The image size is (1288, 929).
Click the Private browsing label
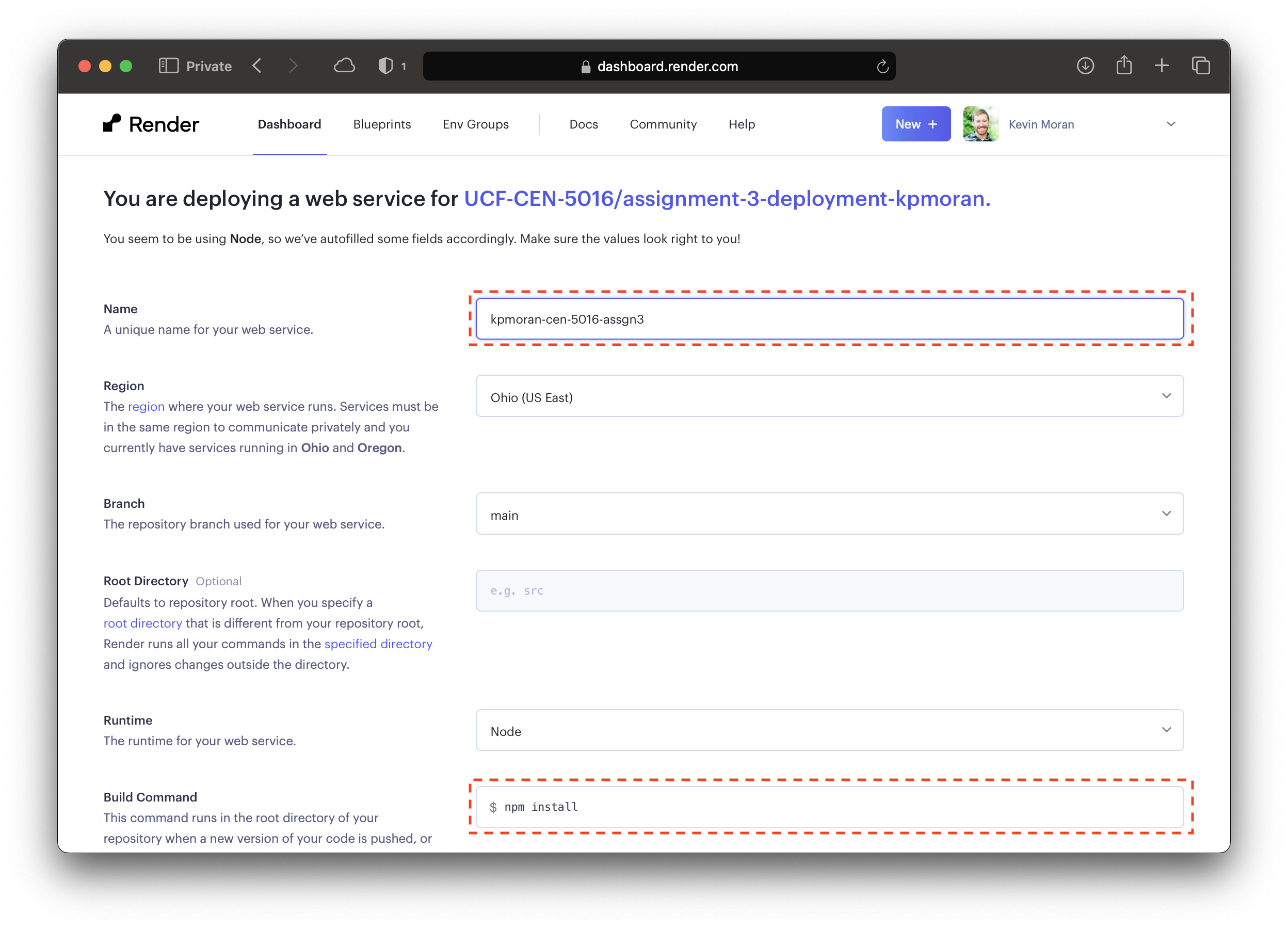point(209,67)
